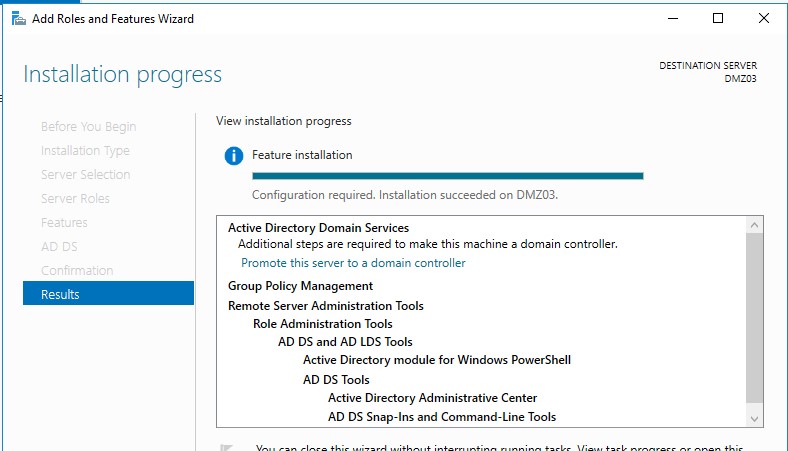Click Active Directory module for Windows PowerShell
The width and height of the screenshot is (788, 451).
437,360
